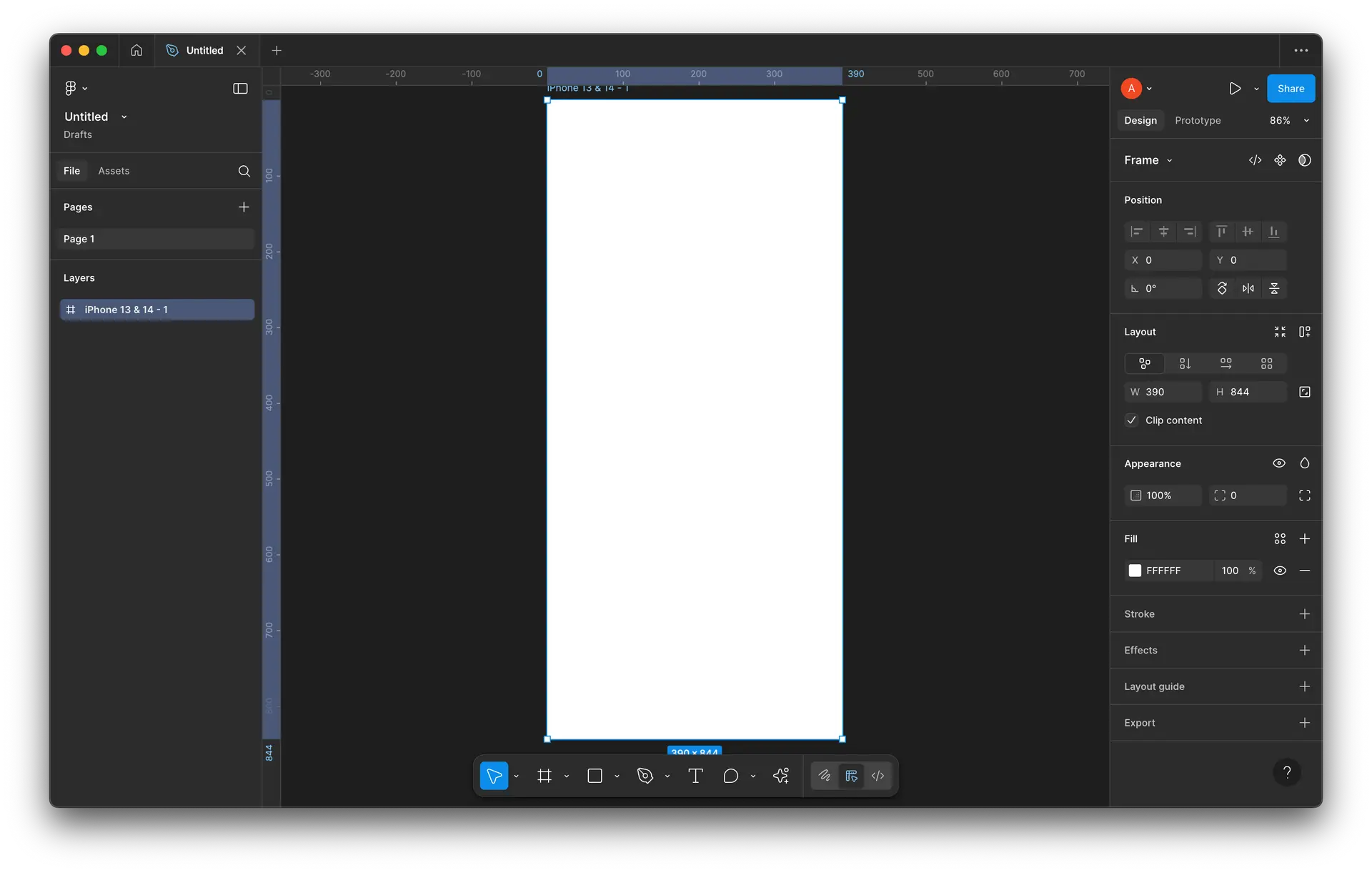
Task: Select the Frame tool in the toolbar
Action: (545, 776)
